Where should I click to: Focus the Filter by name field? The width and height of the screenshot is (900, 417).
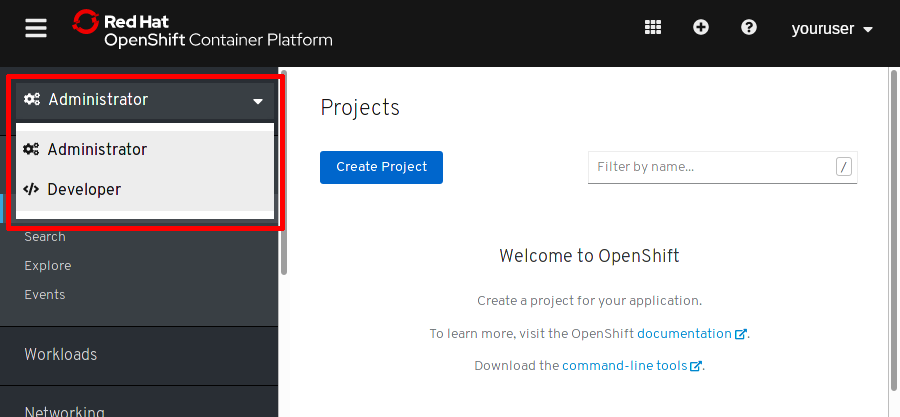[722, 167]
